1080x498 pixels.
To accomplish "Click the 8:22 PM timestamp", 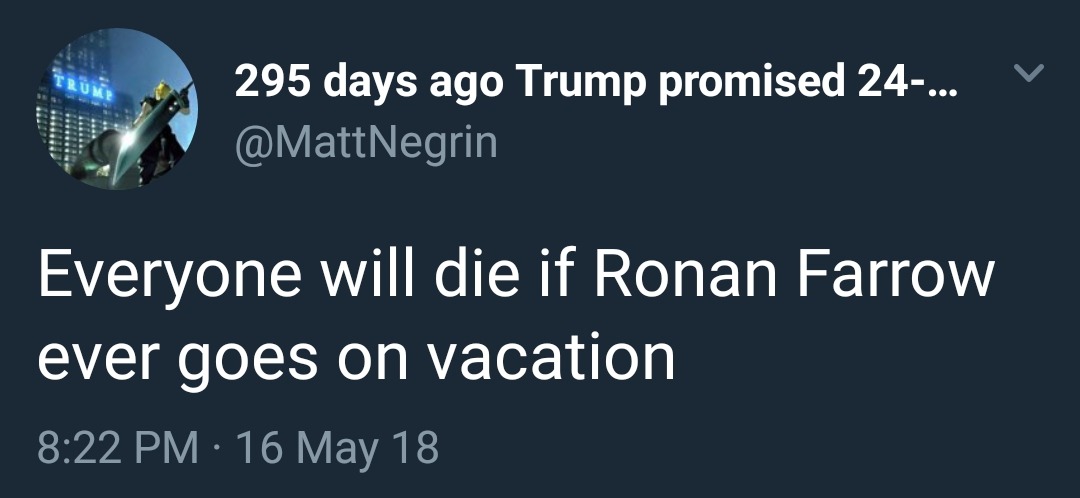I will click(x=117, y=447).
